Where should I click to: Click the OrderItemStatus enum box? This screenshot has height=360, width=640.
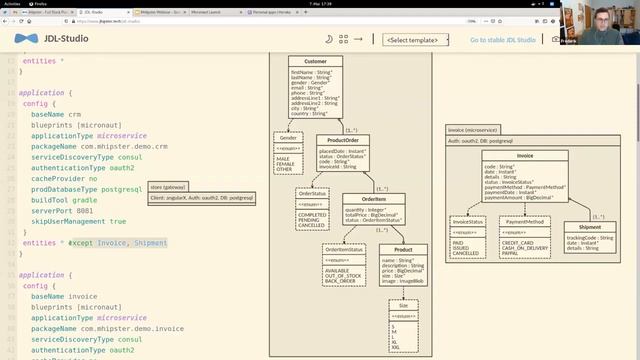coord(344,265)
